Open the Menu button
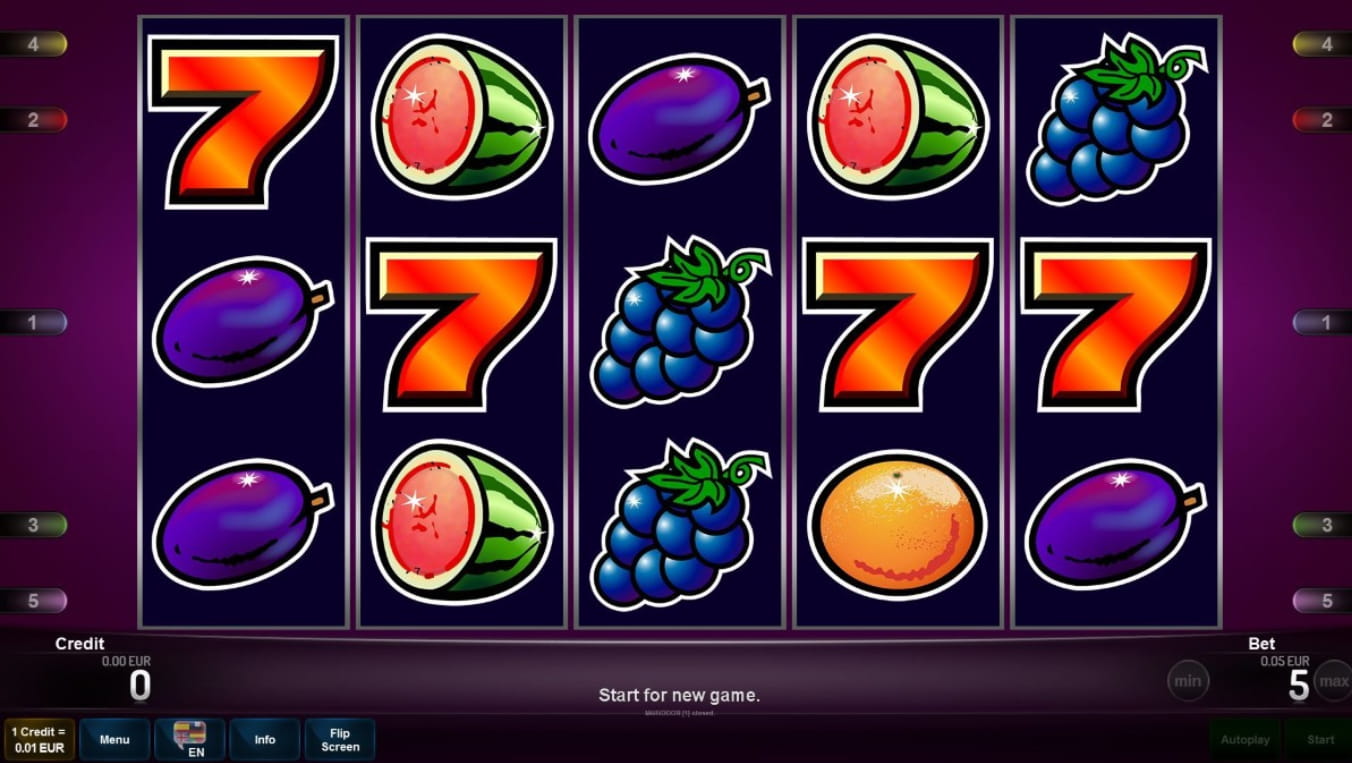The height and width of the screenshot is (763, 1352). pos(115,740)
